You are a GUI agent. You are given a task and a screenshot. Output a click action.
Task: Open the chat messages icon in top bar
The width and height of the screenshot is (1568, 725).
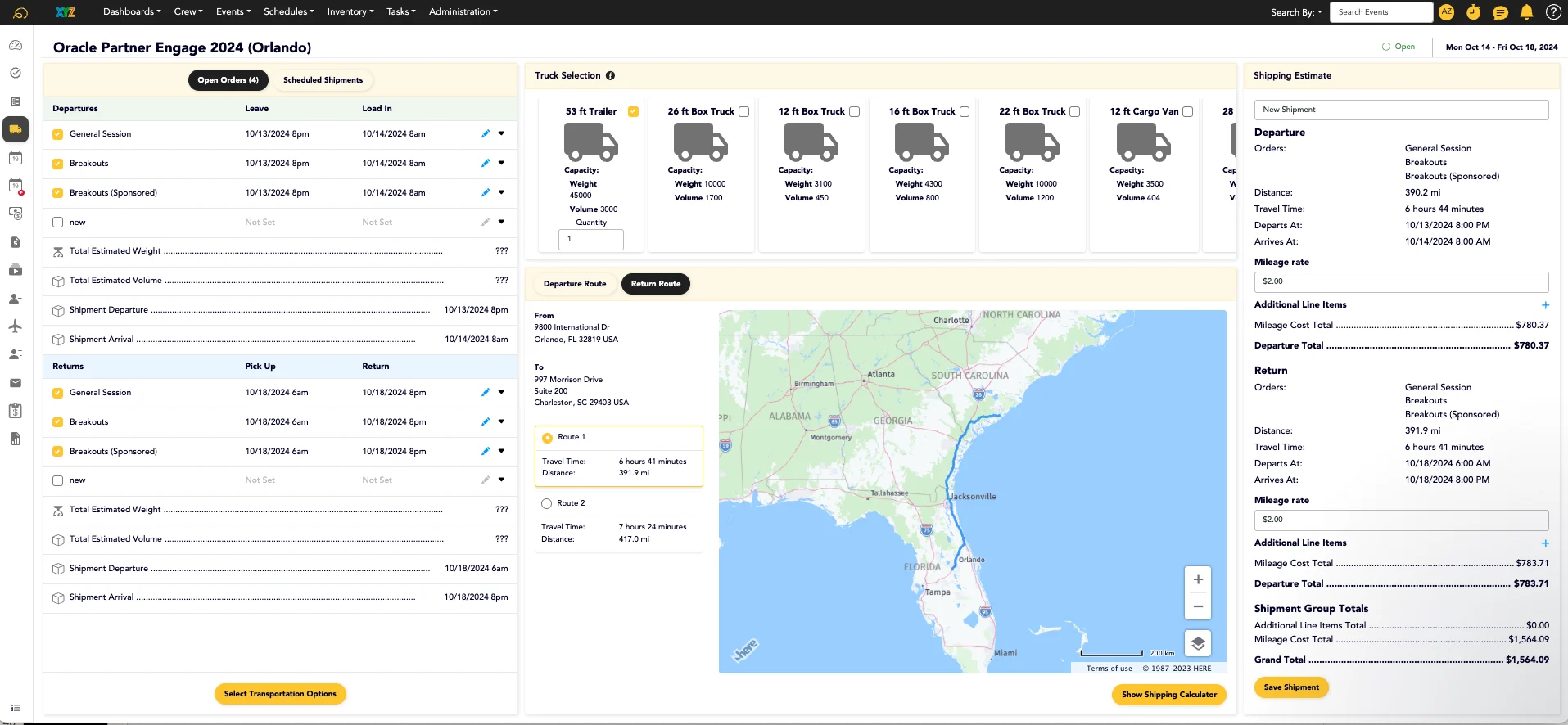1500,12
